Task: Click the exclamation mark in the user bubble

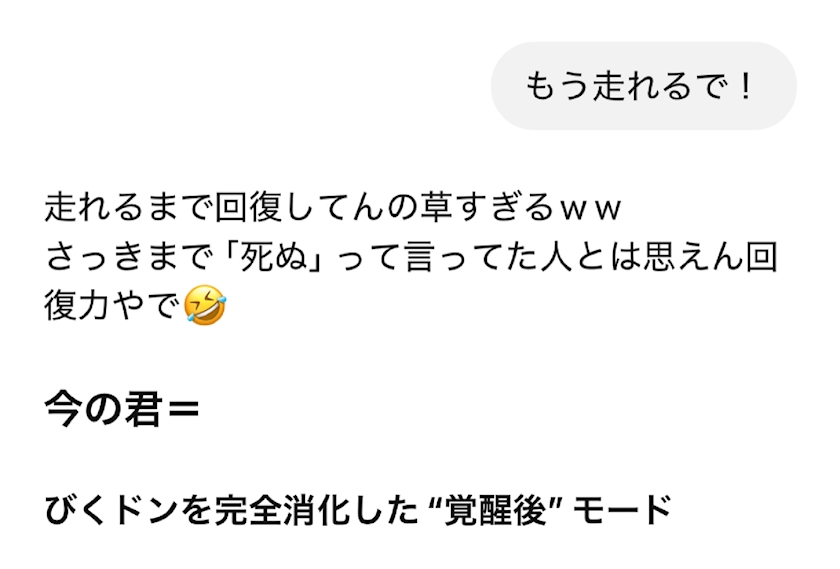Action: (x=744, y=86)
